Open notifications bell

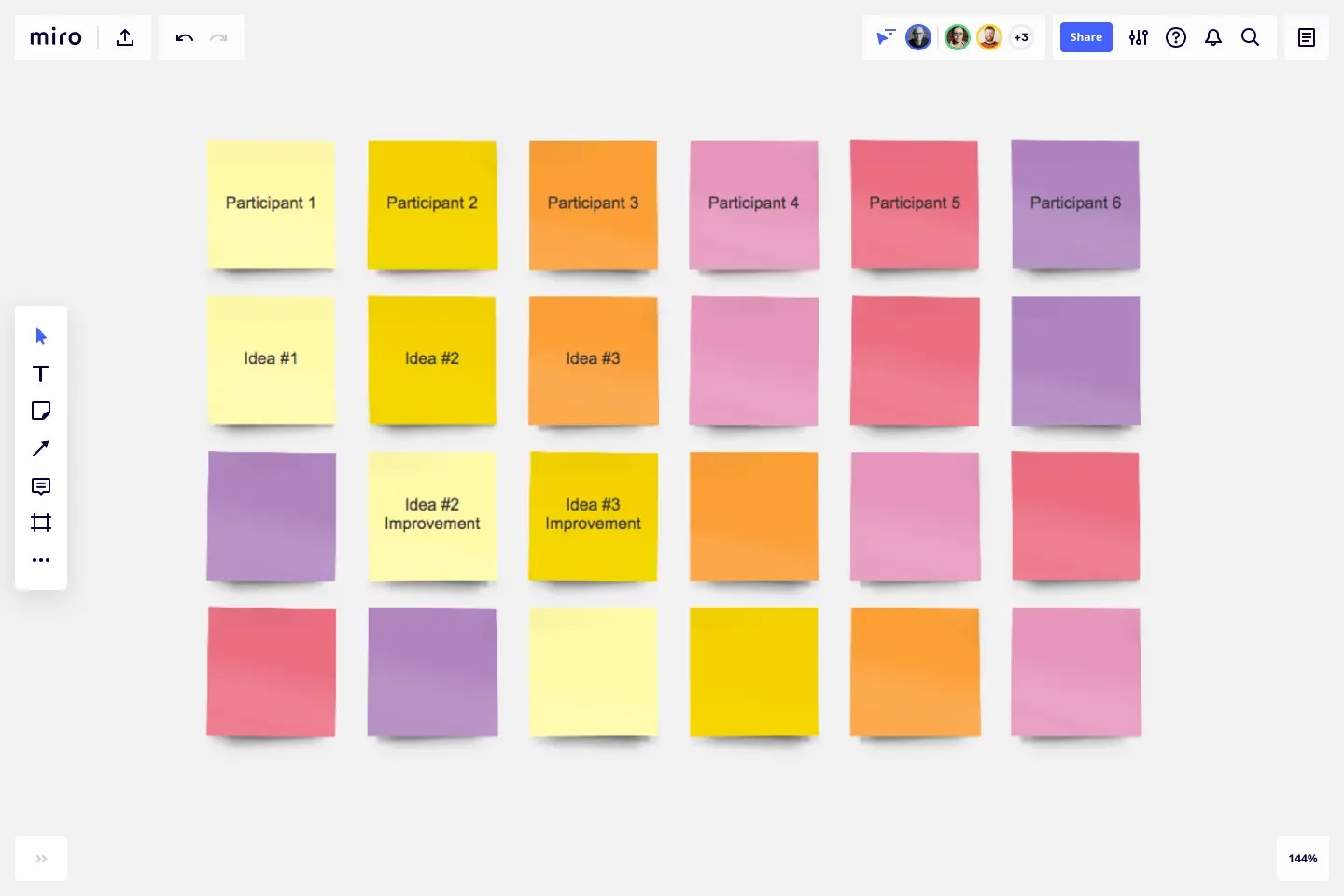[1213, 37]
